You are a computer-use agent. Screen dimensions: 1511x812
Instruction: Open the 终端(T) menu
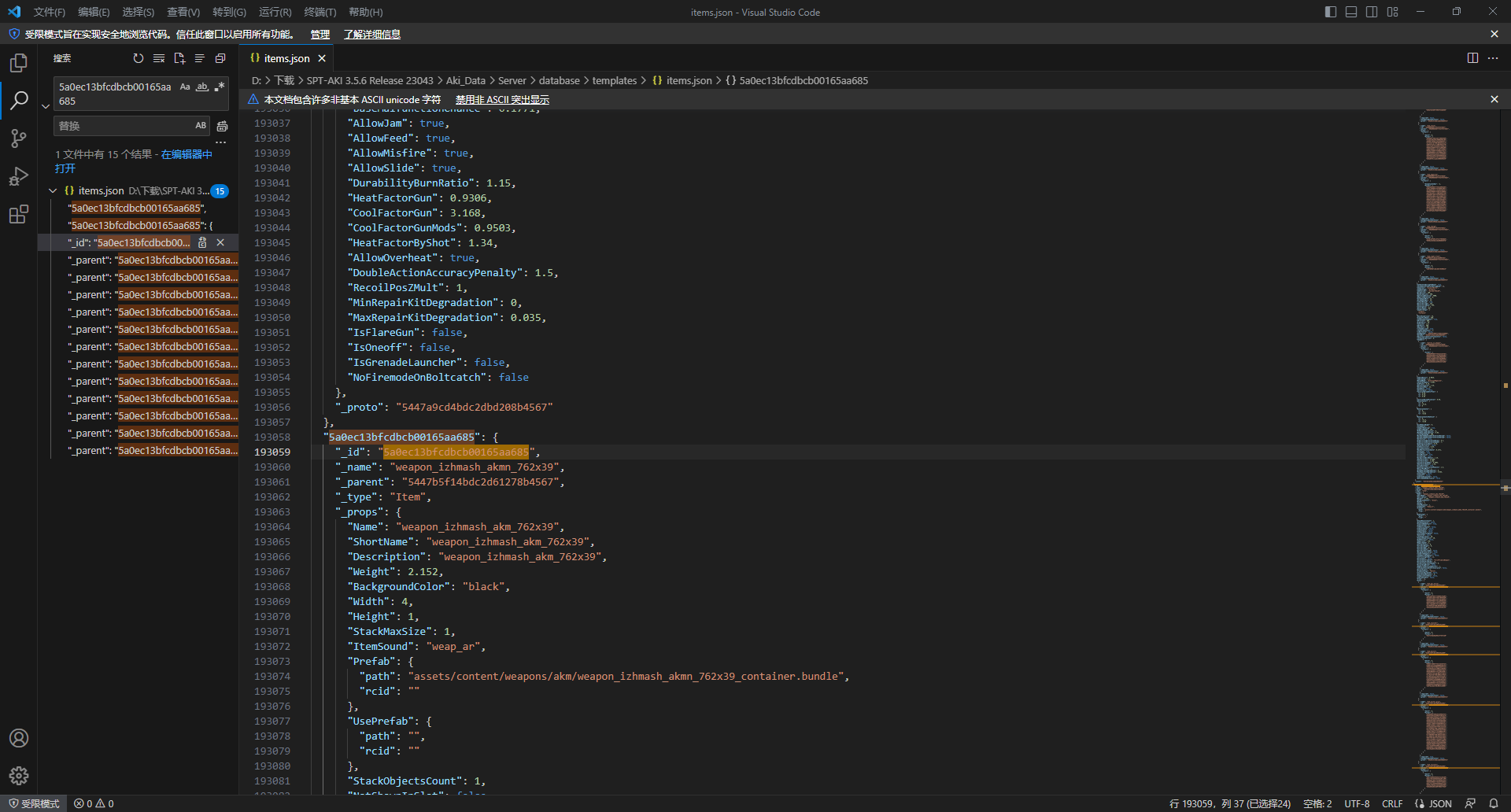(x=320, y=12)
